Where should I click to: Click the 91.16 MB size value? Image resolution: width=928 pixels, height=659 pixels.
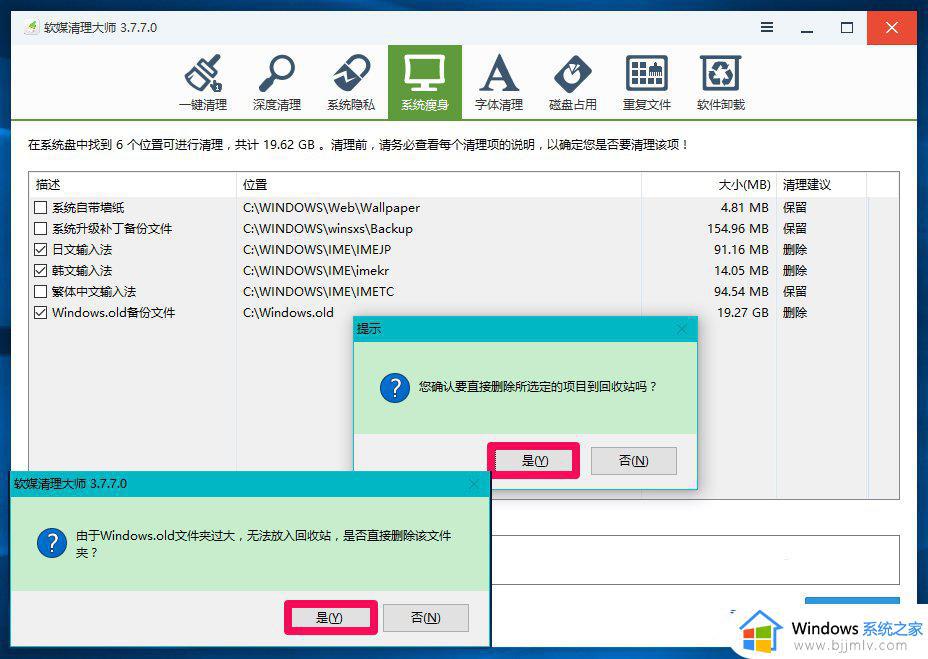[x=741, y=250]
